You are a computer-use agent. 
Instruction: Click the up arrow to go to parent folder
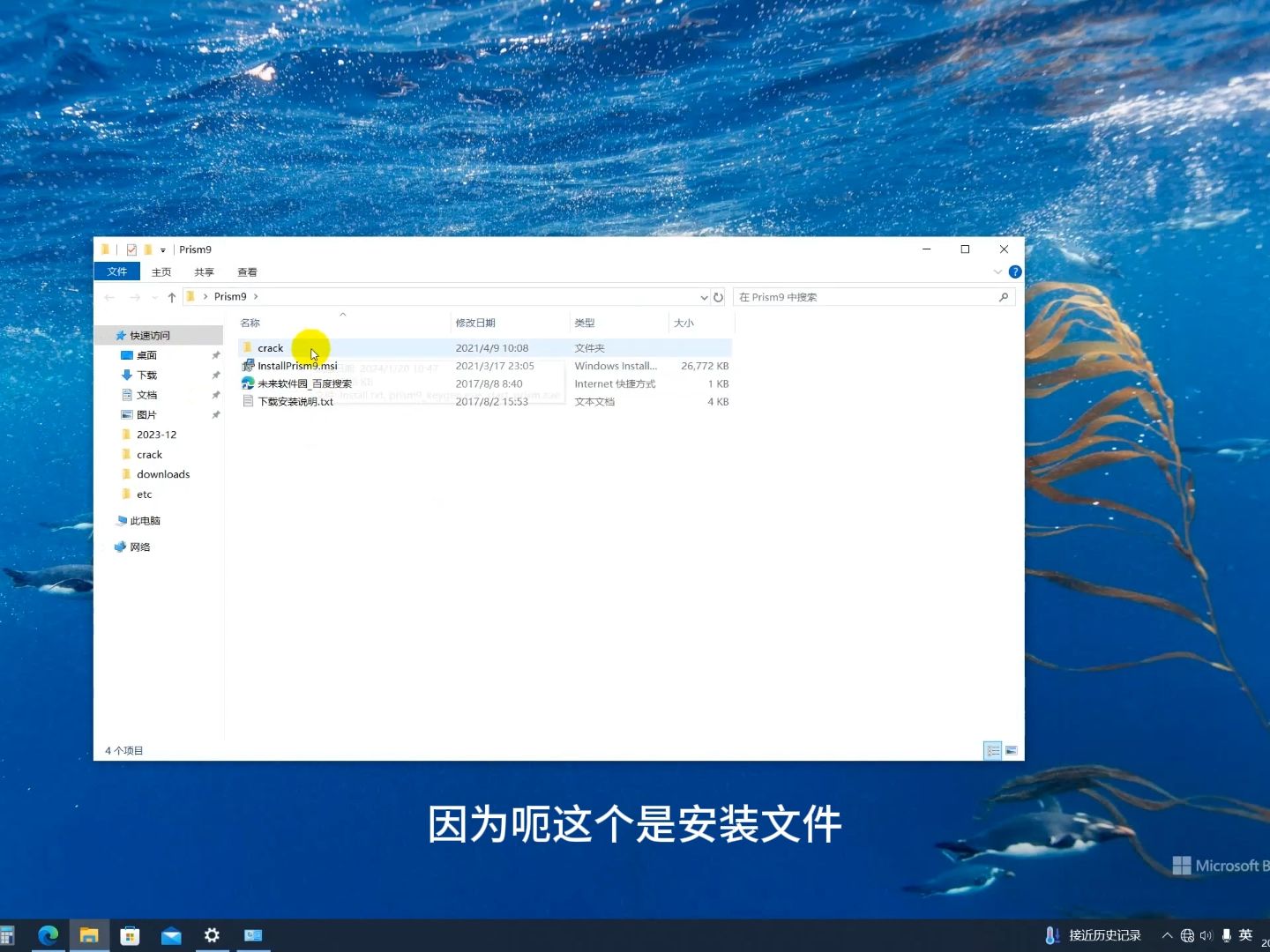pyautogui.click(x=172, y=297)
